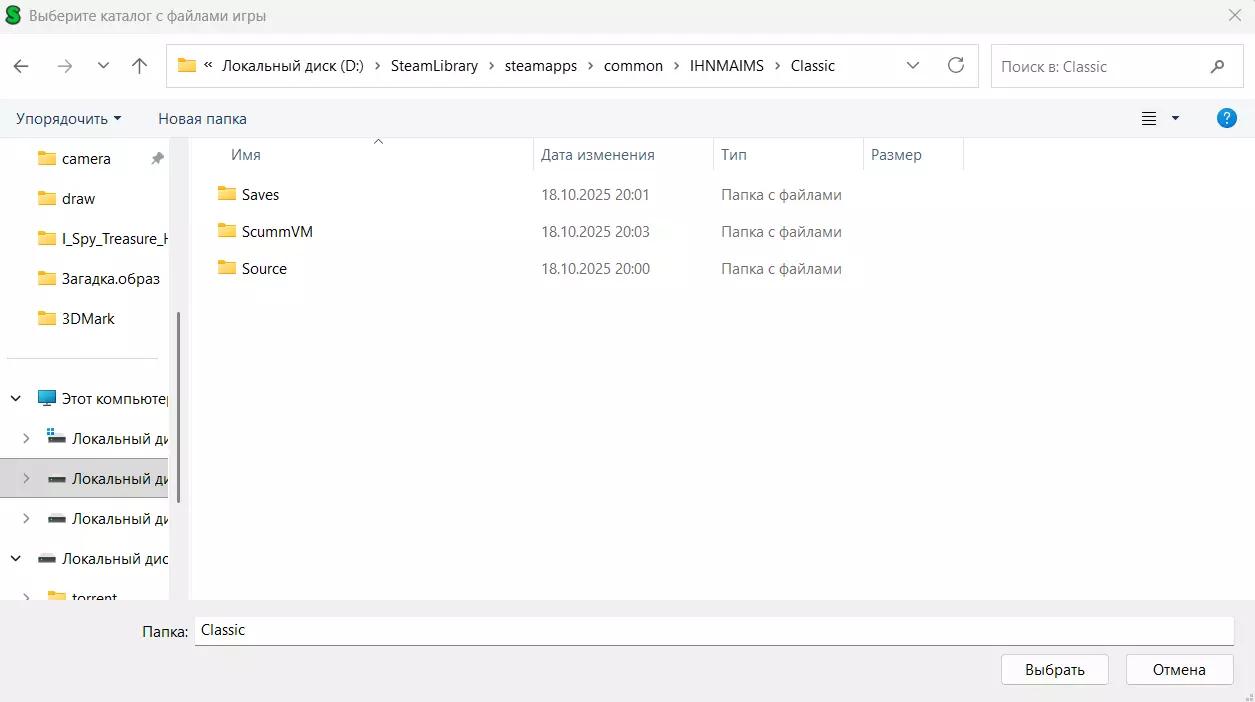Click the date 18.10.2025 20:00

(595, 269)
